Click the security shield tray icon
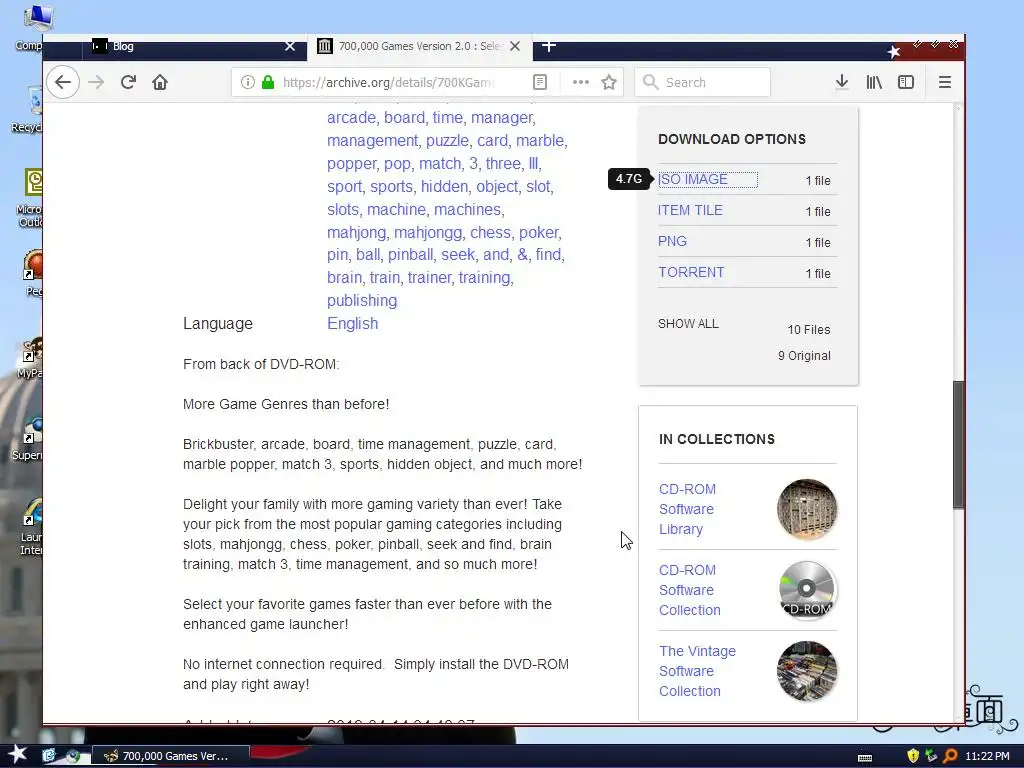1024x768 pixels. (913, 756)
